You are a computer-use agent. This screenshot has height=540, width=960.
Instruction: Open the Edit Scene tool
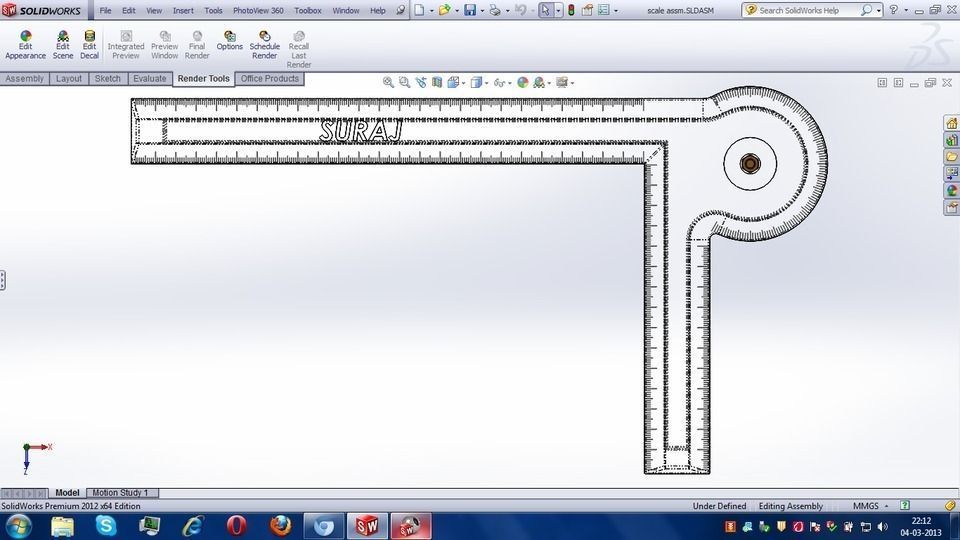(62, 45)
